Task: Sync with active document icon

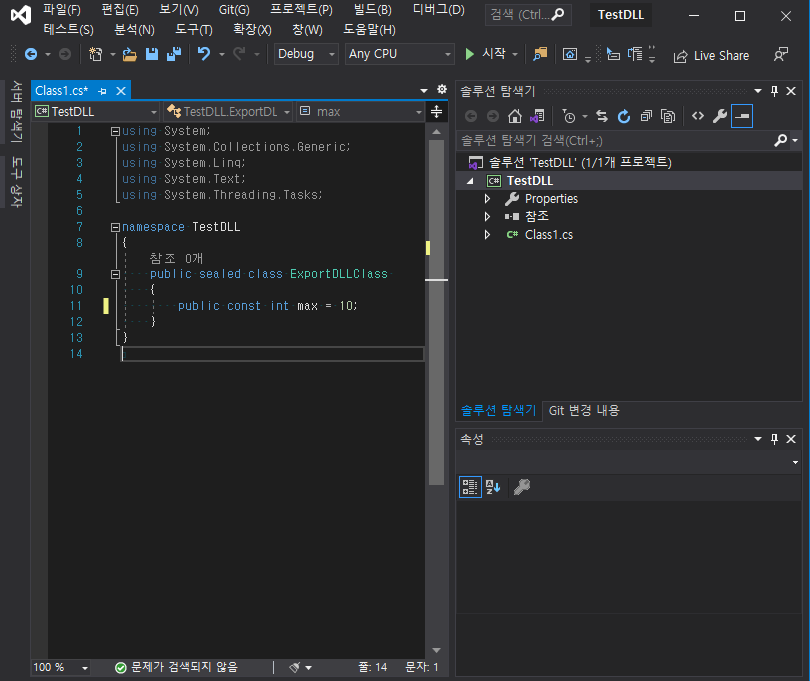Action: 601,116
